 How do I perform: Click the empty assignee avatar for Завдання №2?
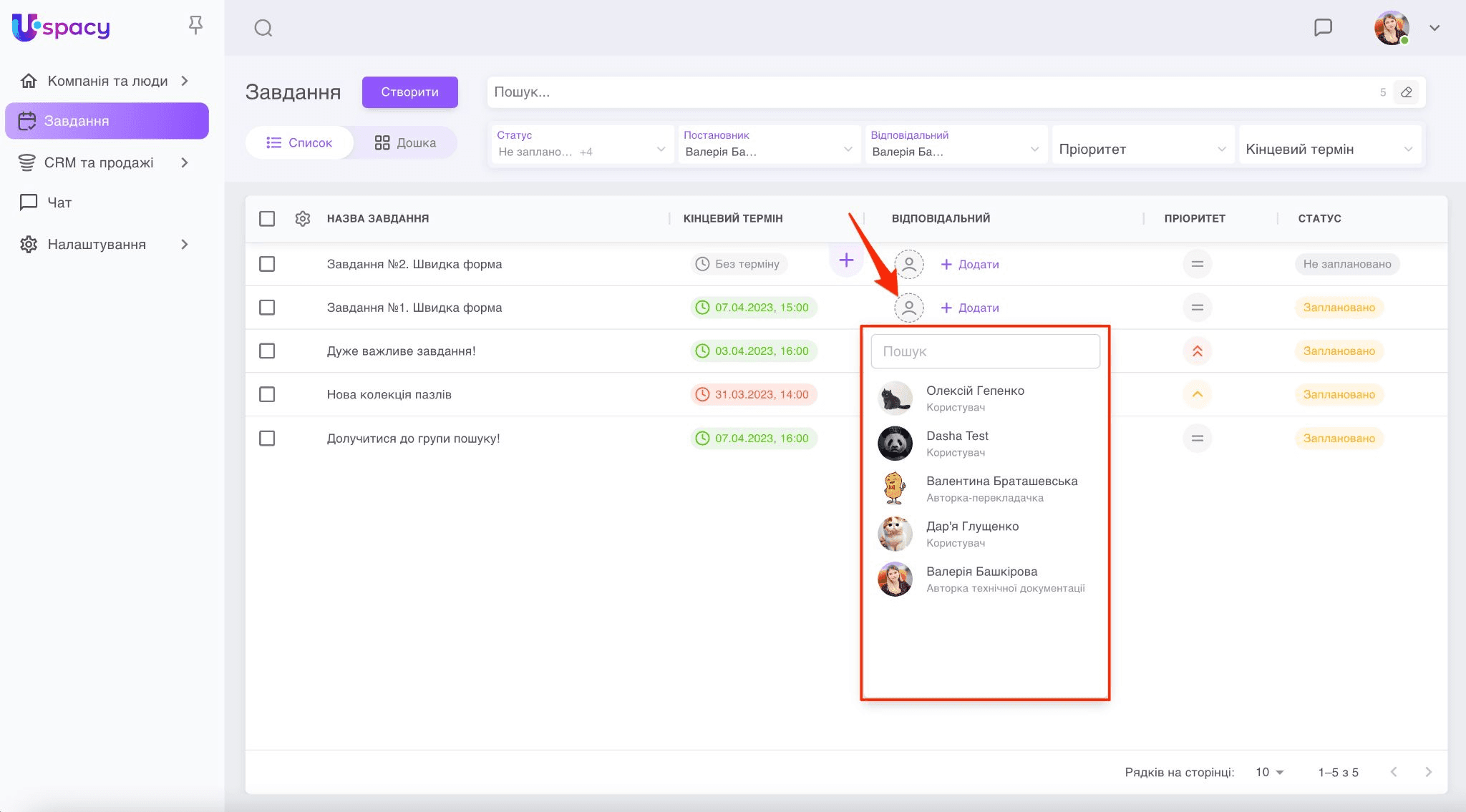coord(909,264)
